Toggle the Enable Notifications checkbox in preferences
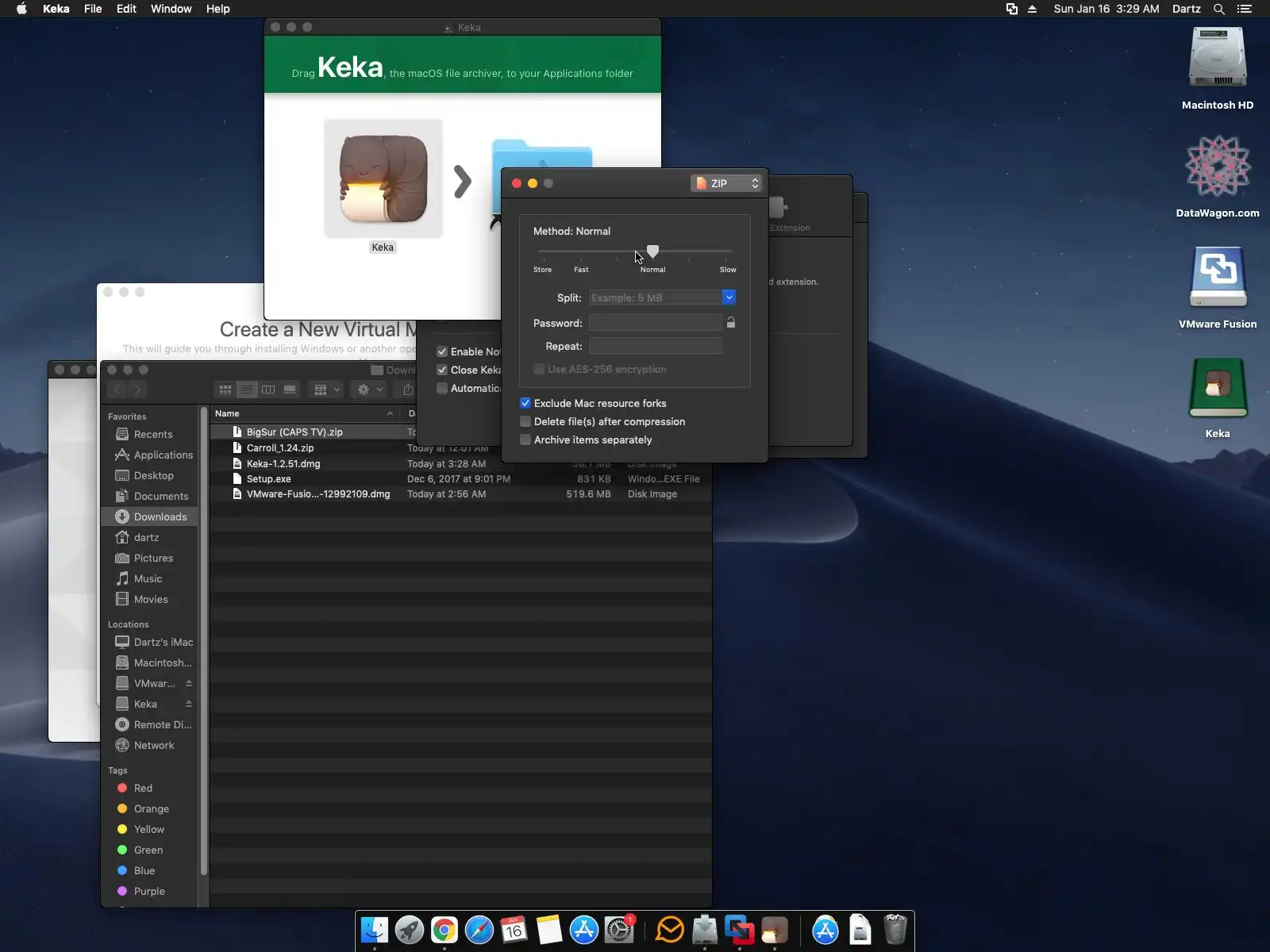Screen dimensions: 1270x952 click(x=442, y=351)
